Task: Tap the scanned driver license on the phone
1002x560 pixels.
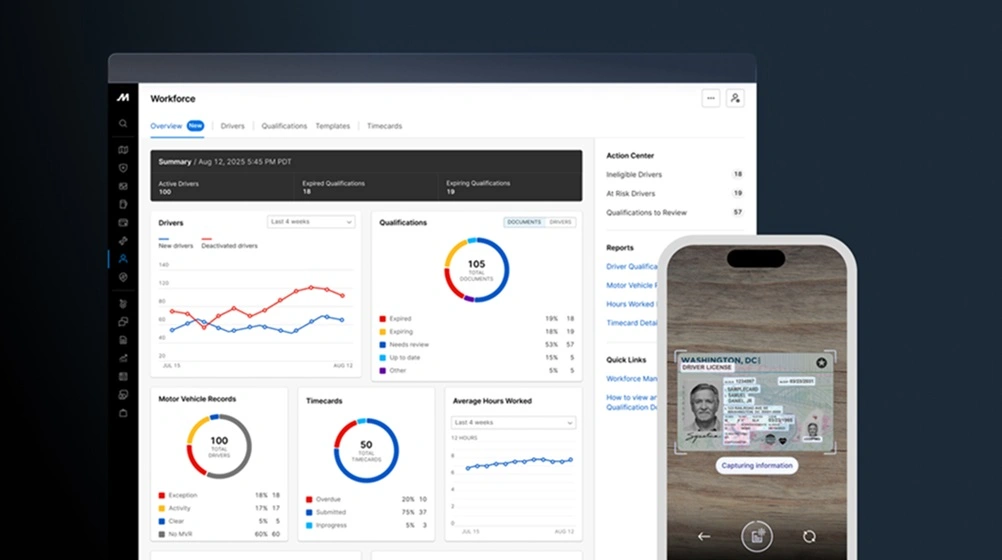Action: pos(755,402)
